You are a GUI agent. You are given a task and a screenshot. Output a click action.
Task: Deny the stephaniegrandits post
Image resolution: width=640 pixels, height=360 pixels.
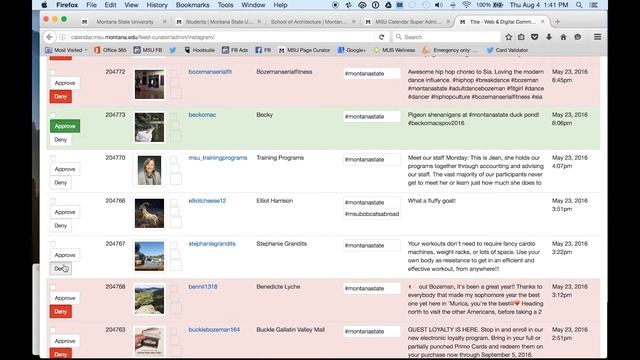[x=60, y=269]
